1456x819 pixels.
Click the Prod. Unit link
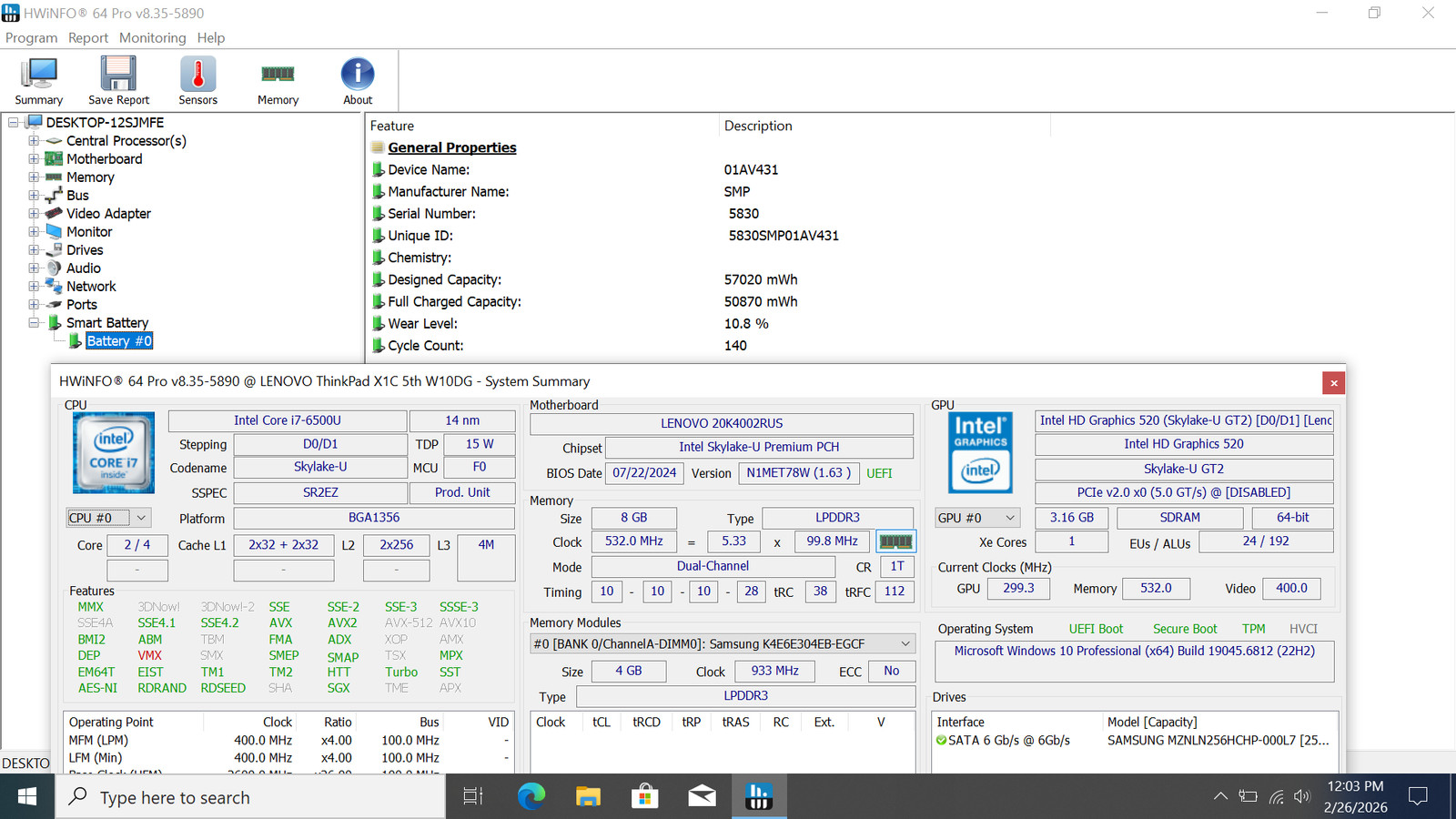[462, 492]
